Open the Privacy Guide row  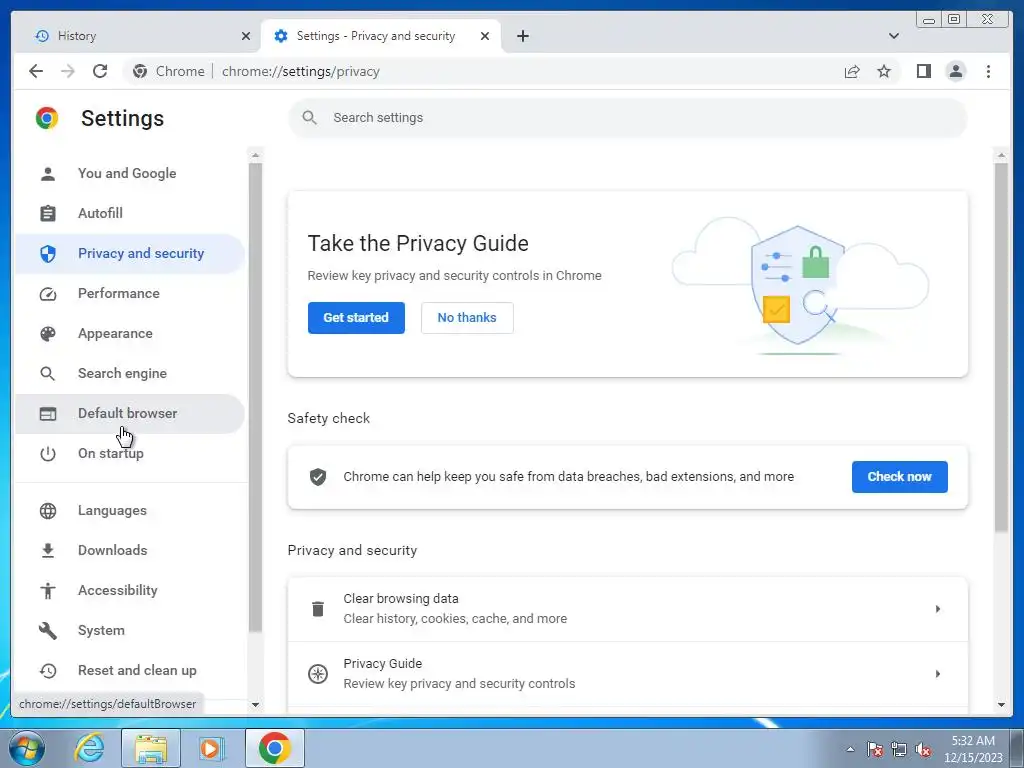click(628, 673)
